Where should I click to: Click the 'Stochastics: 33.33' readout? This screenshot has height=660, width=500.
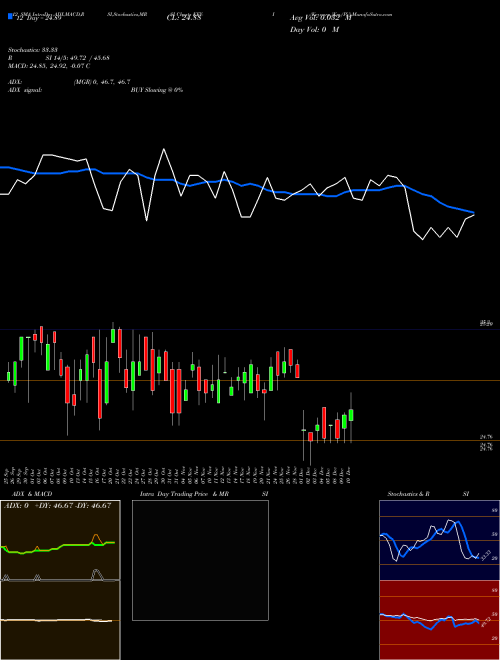(x=31, y=50)
